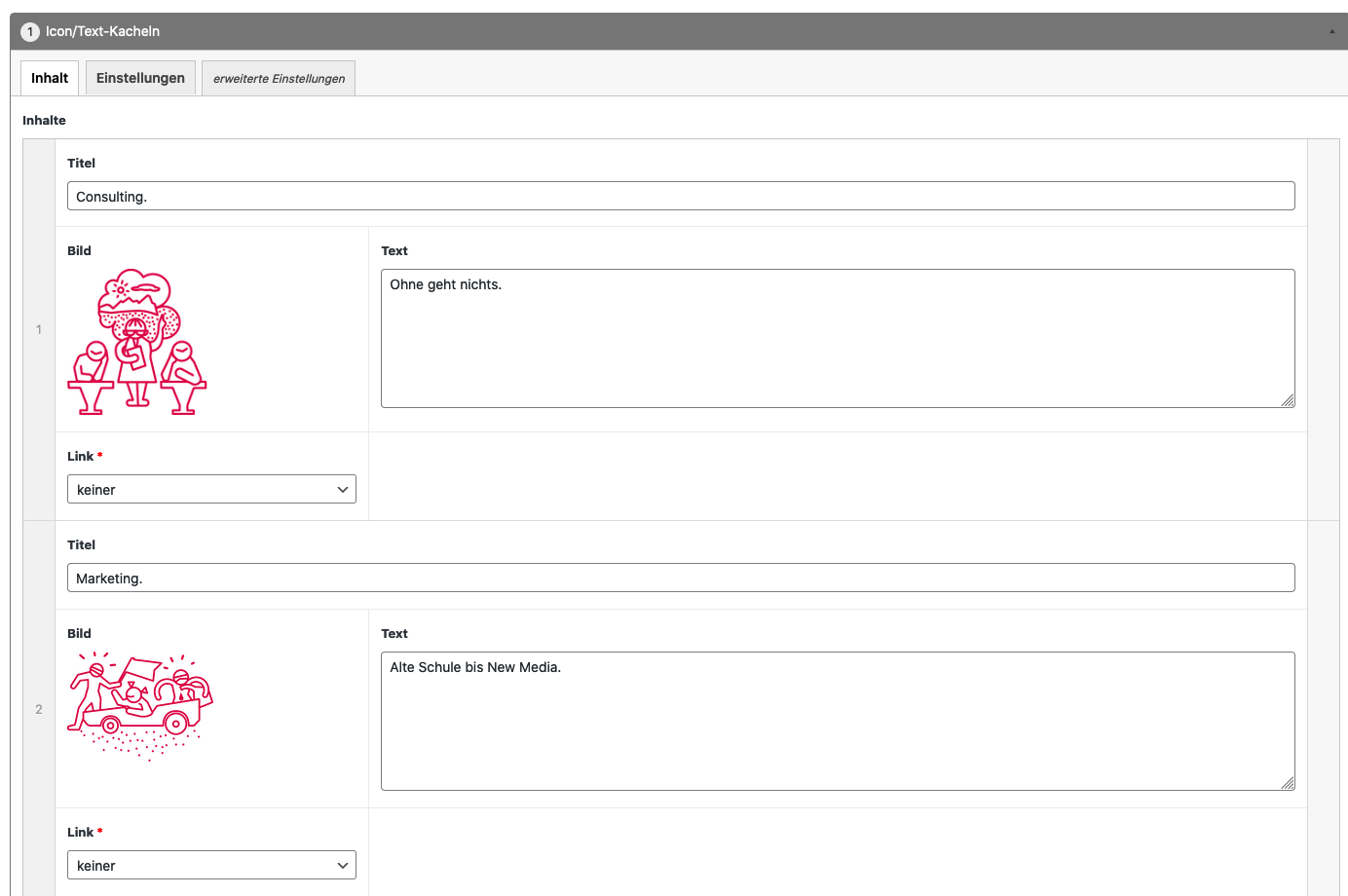
Task: Click the Titel field containing Marketing.
Action: 680,578
